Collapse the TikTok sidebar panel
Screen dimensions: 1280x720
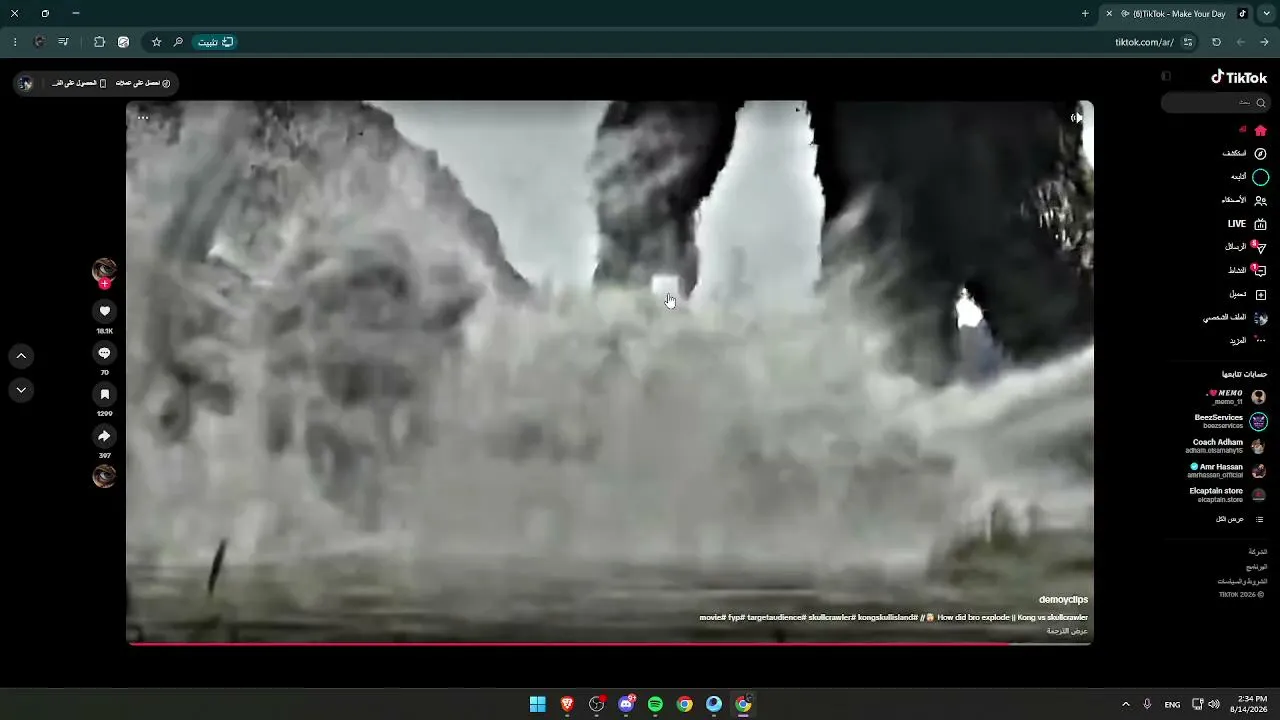tap(1166, 77)
